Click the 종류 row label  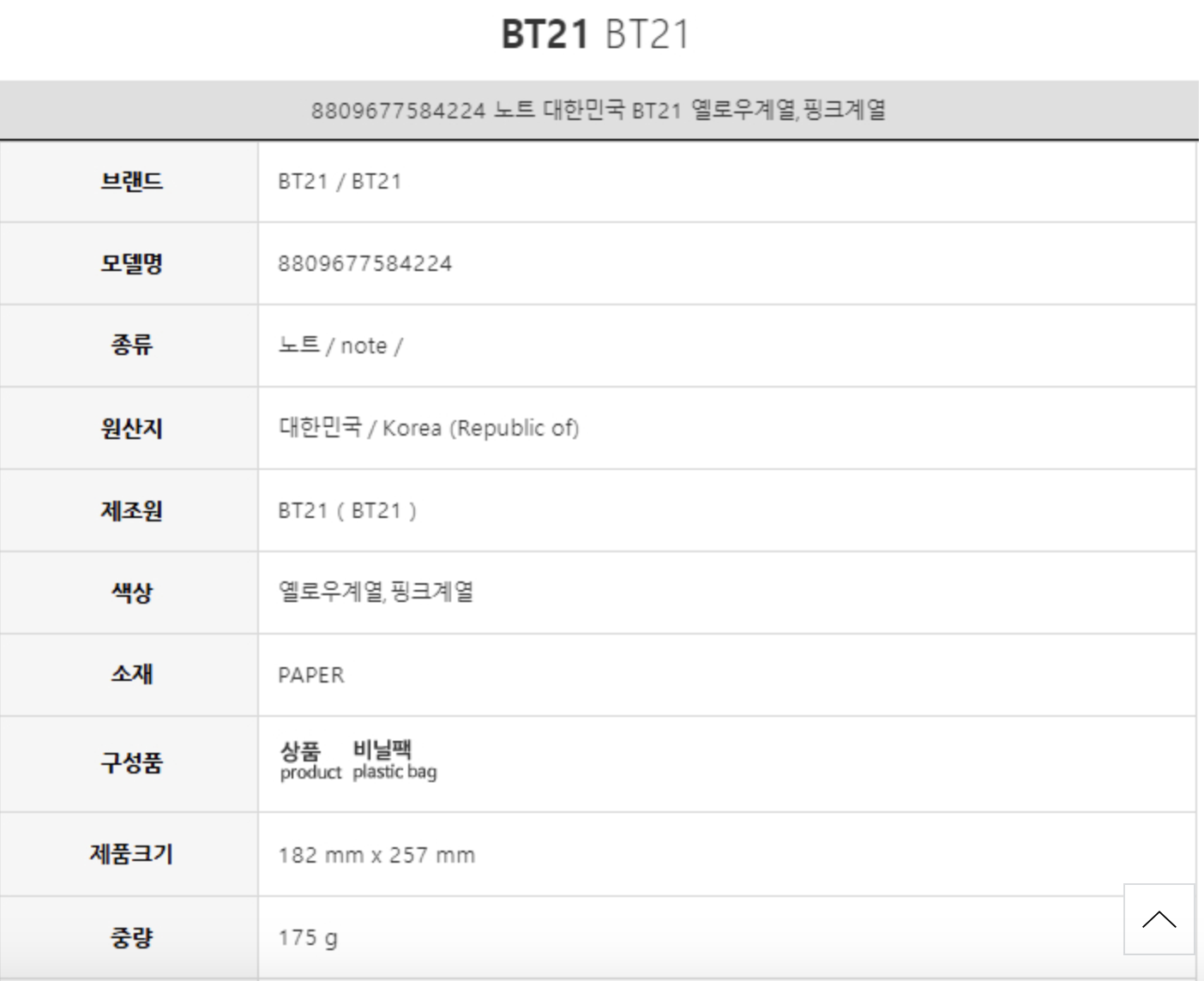(x=131, y=346)
